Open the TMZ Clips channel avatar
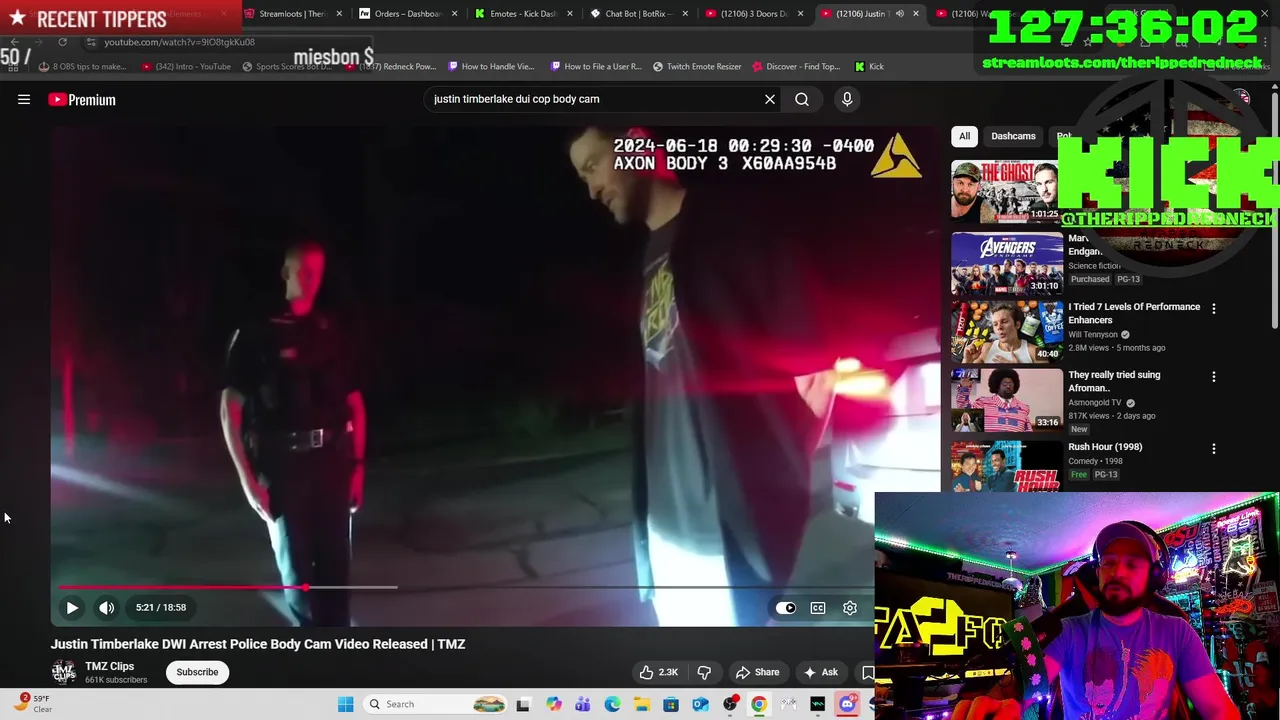 [x=64, y=672]
